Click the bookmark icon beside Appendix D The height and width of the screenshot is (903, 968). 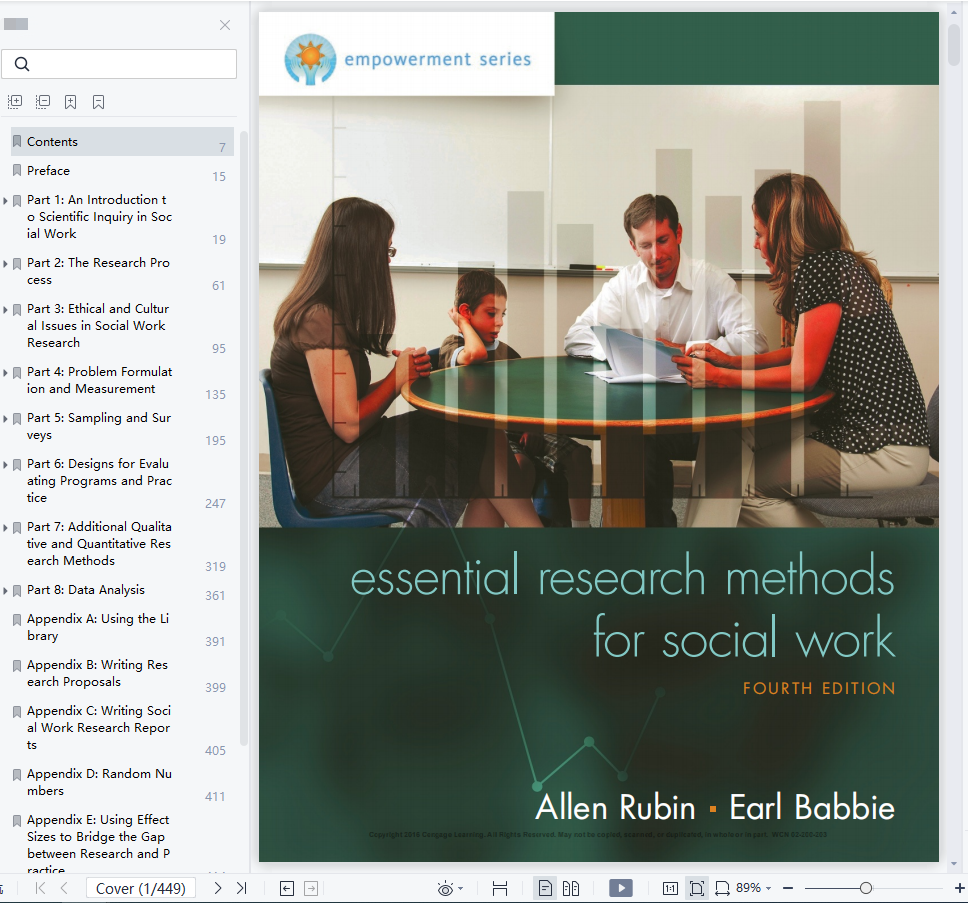coord(17,775)
